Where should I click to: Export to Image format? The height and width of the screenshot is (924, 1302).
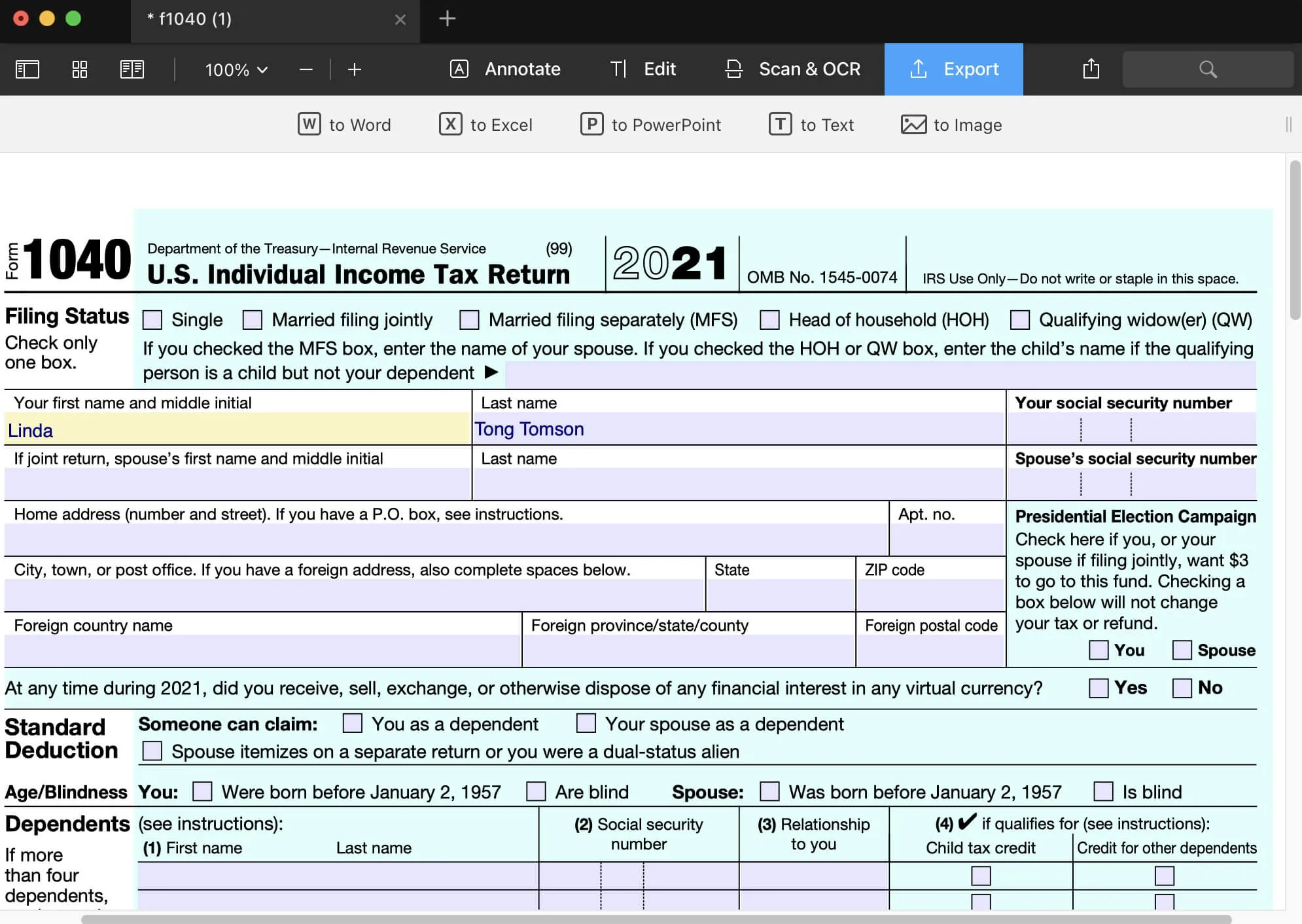click(x=950, y=124)
